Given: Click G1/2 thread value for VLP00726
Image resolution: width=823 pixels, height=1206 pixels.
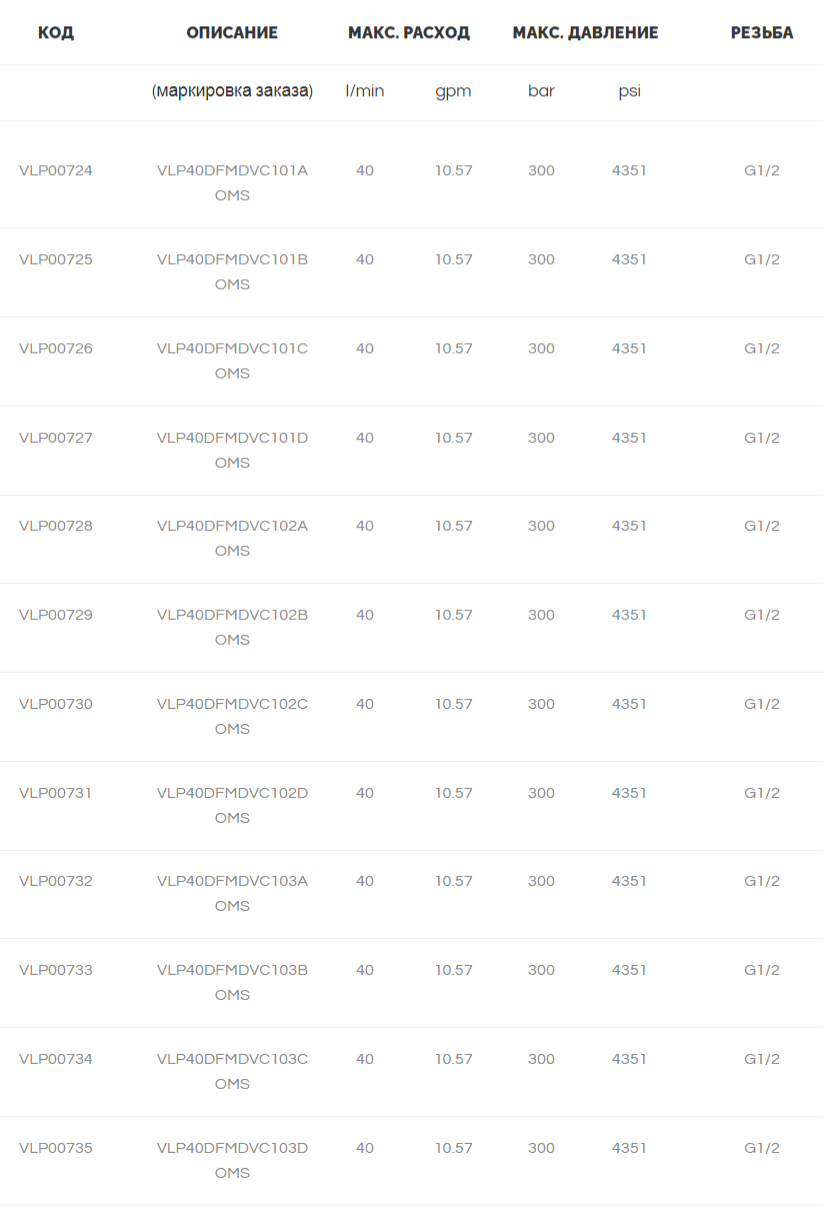Looking at the screenshot, I should point(762,349).
